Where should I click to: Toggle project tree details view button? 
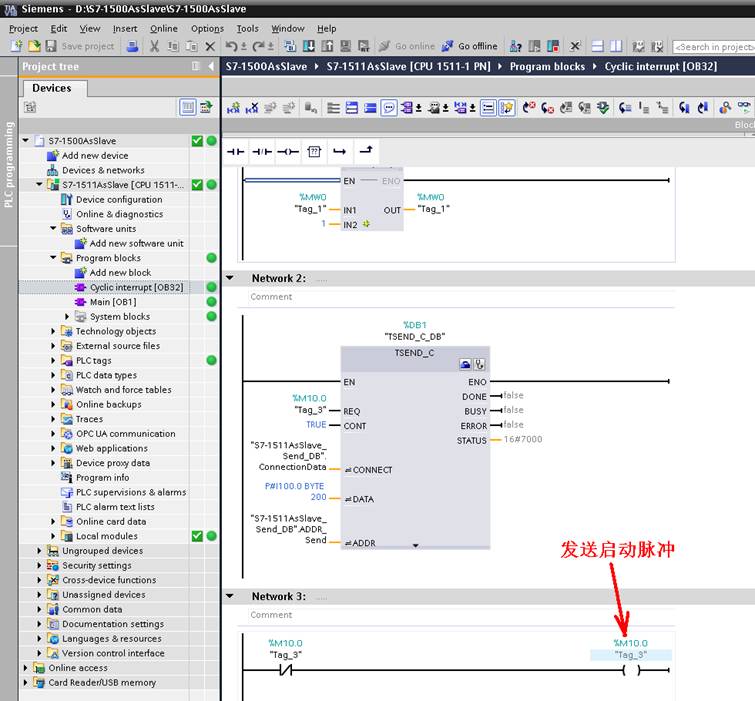click(188, 107)
